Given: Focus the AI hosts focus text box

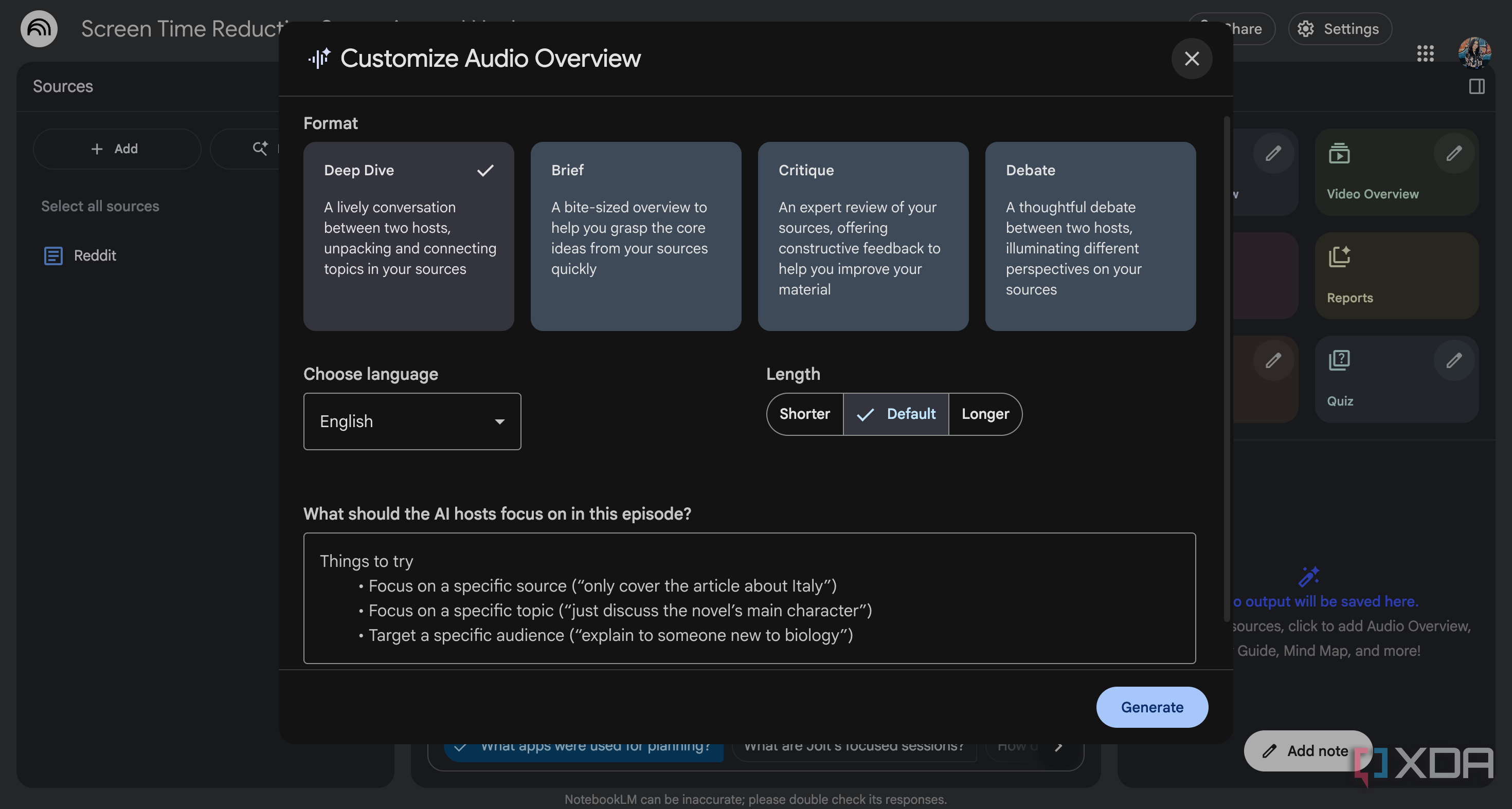Looking at the screenshot, I should 749,598.
